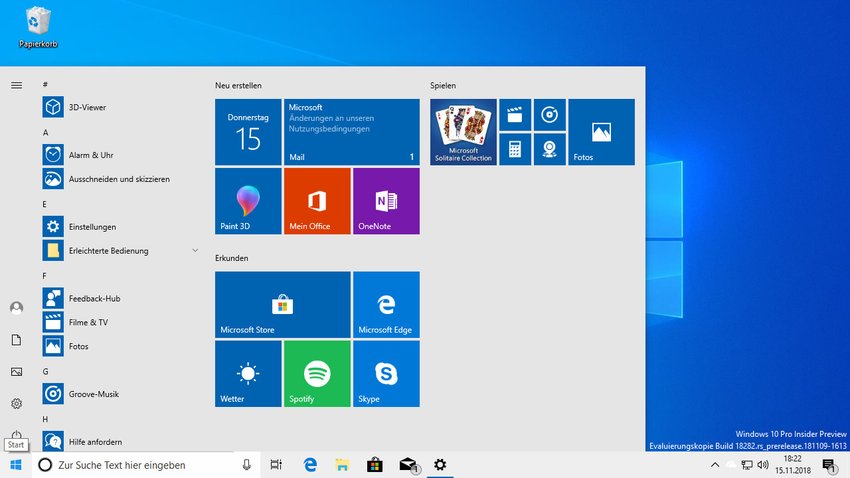Click the letter G section header
The height and width of the screenshot is (478, 850).
46,371
